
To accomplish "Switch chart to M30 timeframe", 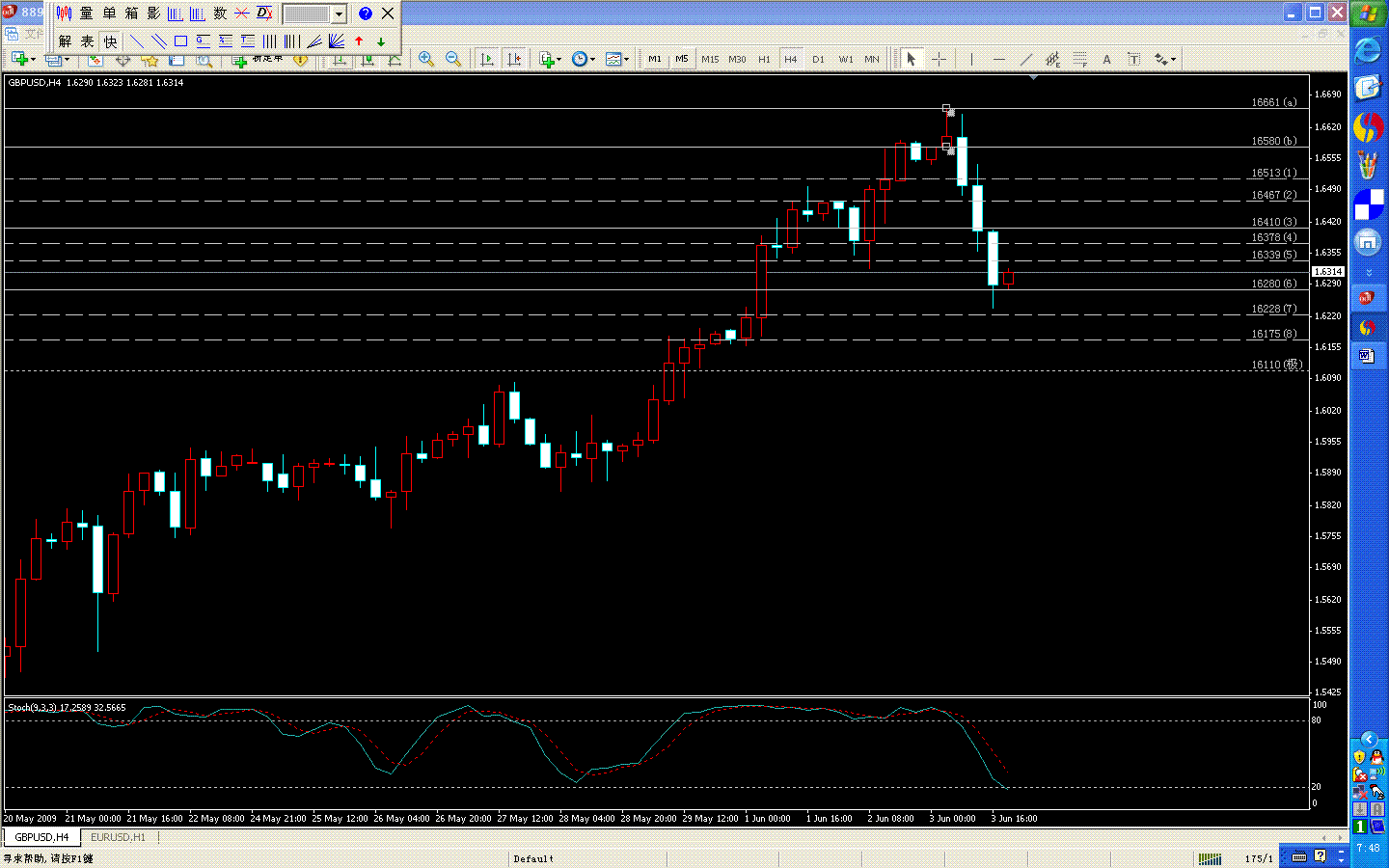I will point(737,60).
